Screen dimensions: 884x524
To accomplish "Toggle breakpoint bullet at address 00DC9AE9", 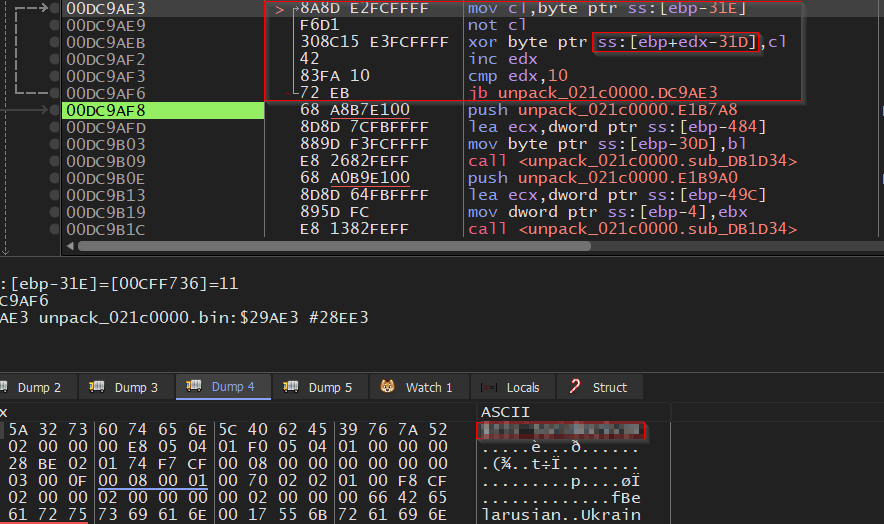I will pyautogui.click(x=54, y=25).
